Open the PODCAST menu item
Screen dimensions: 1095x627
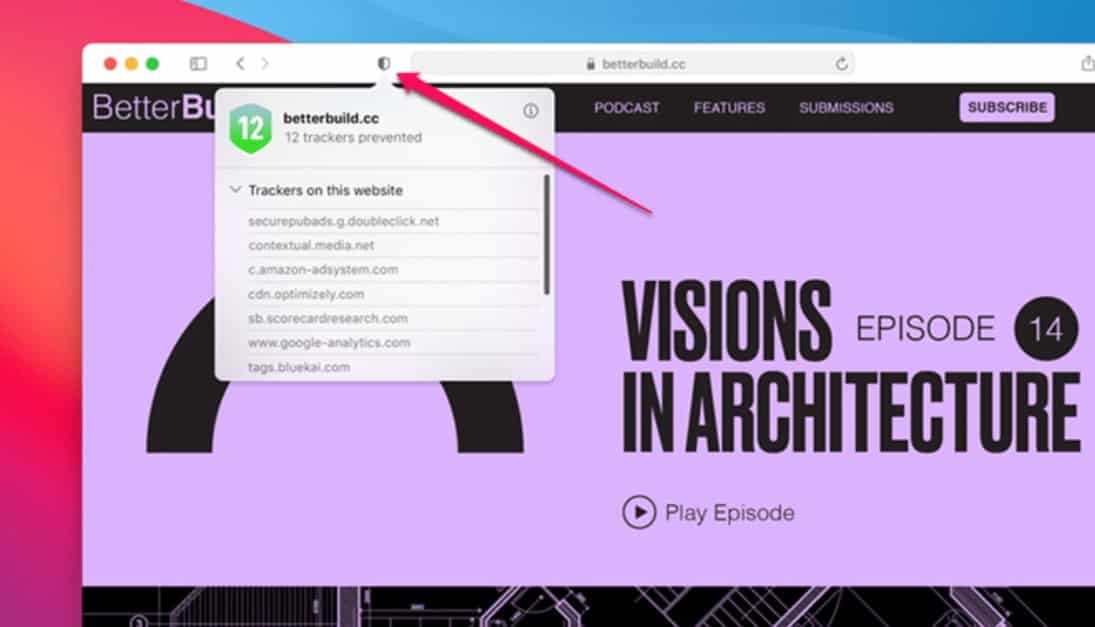[626, 108]
